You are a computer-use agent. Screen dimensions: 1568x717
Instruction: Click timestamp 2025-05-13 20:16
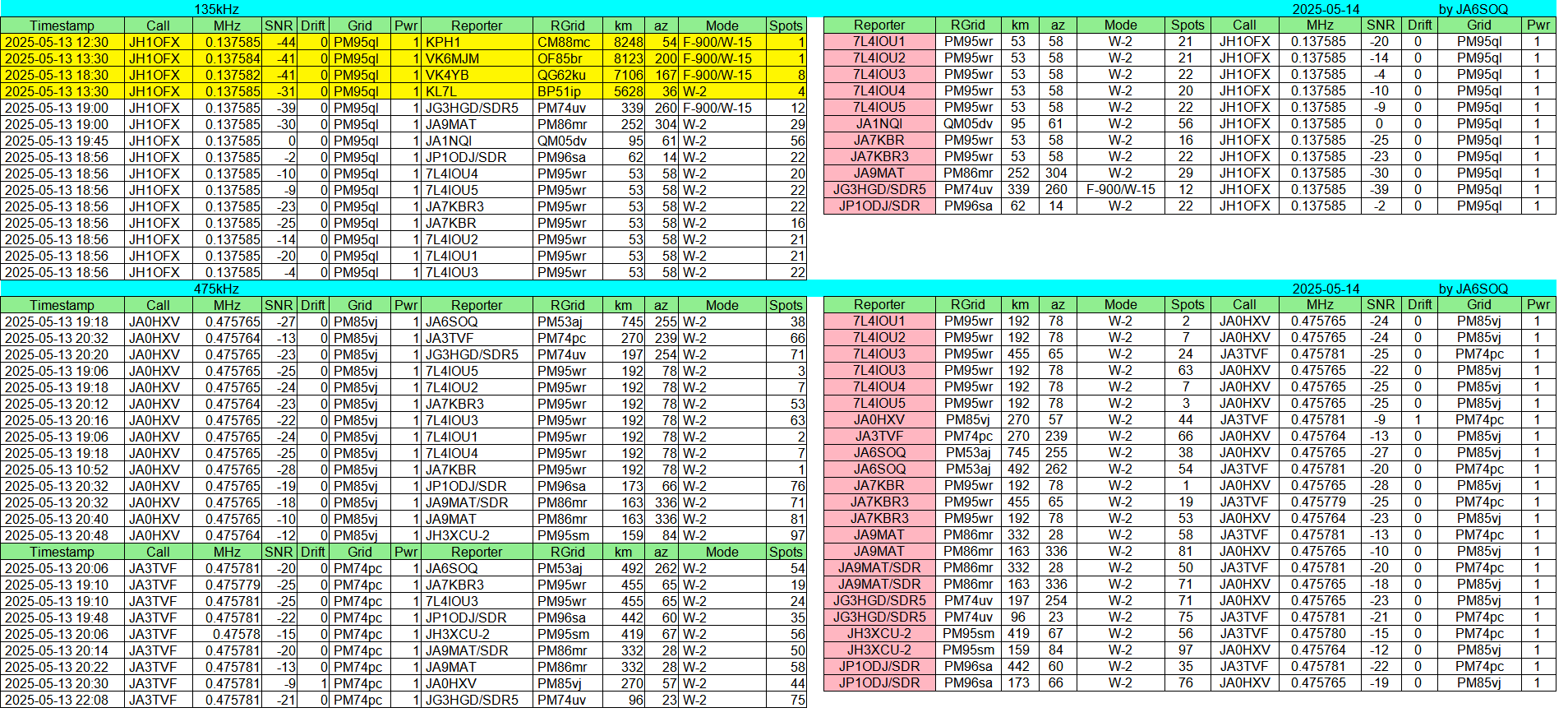pos(62,420)
